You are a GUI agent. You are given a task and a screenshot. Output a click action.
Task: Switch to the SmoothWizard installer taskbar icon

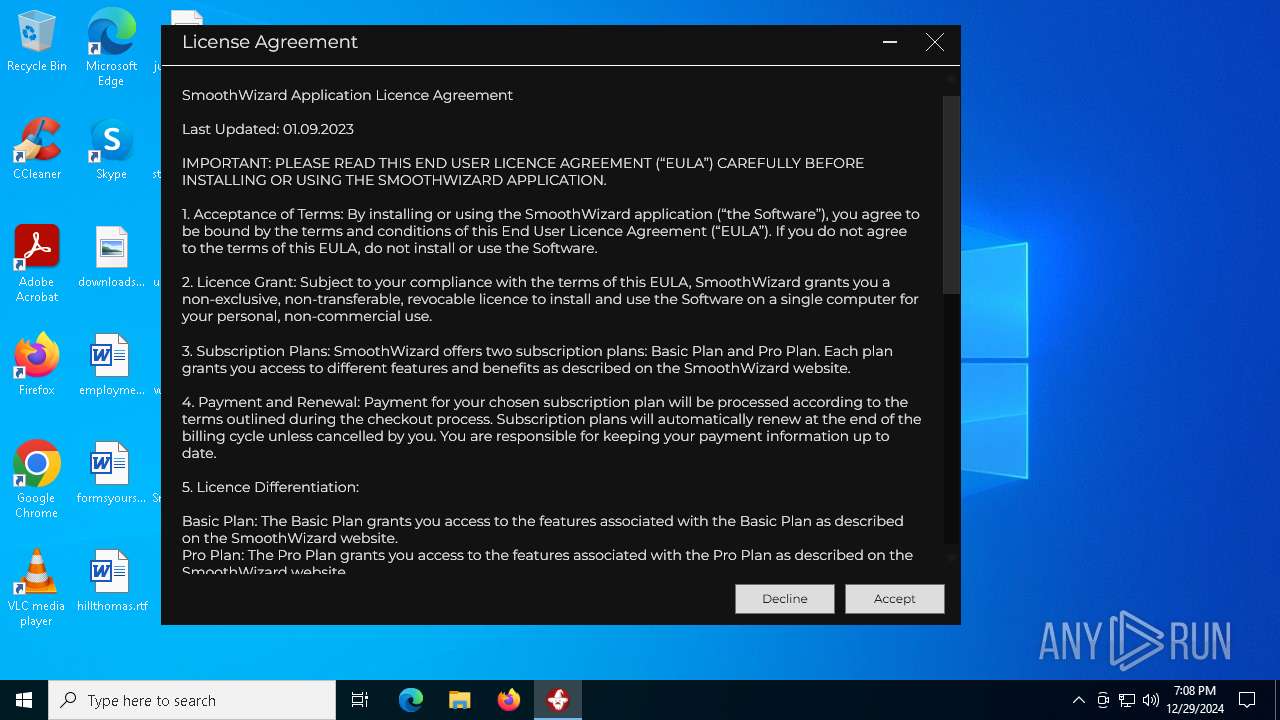point(558,700)
